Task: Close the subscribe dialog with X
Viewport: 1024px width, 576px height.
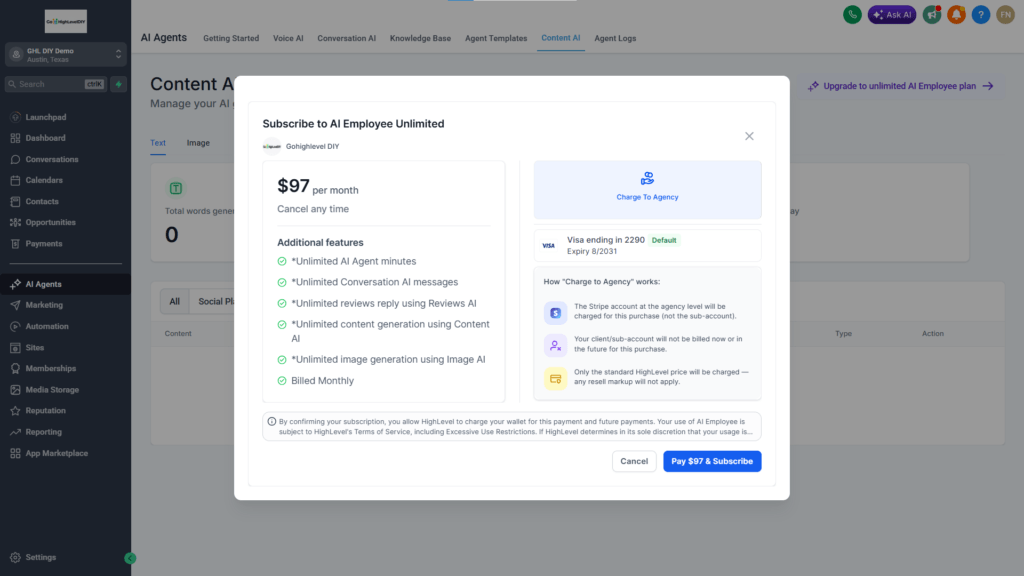Action: pyautogui.click(x=749, y=136)
